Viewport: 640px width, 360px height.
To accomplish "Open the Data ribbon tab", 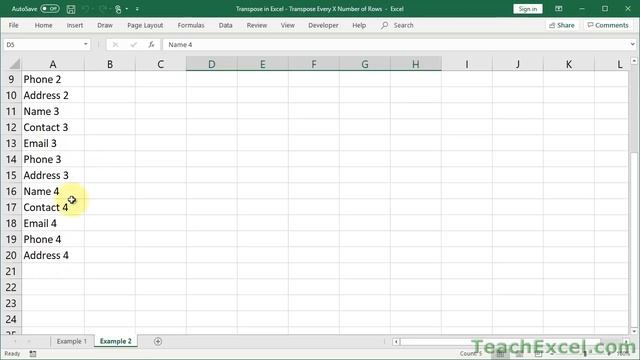I will click(225, 25).
